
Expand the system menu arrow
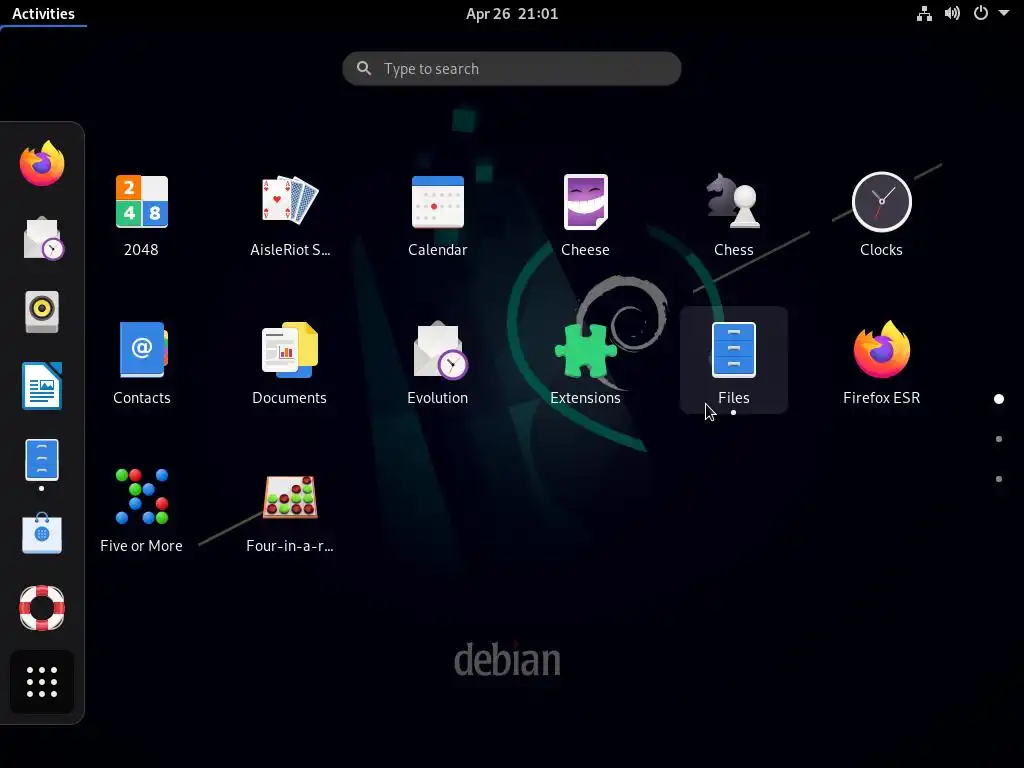tap(1004, 13)
